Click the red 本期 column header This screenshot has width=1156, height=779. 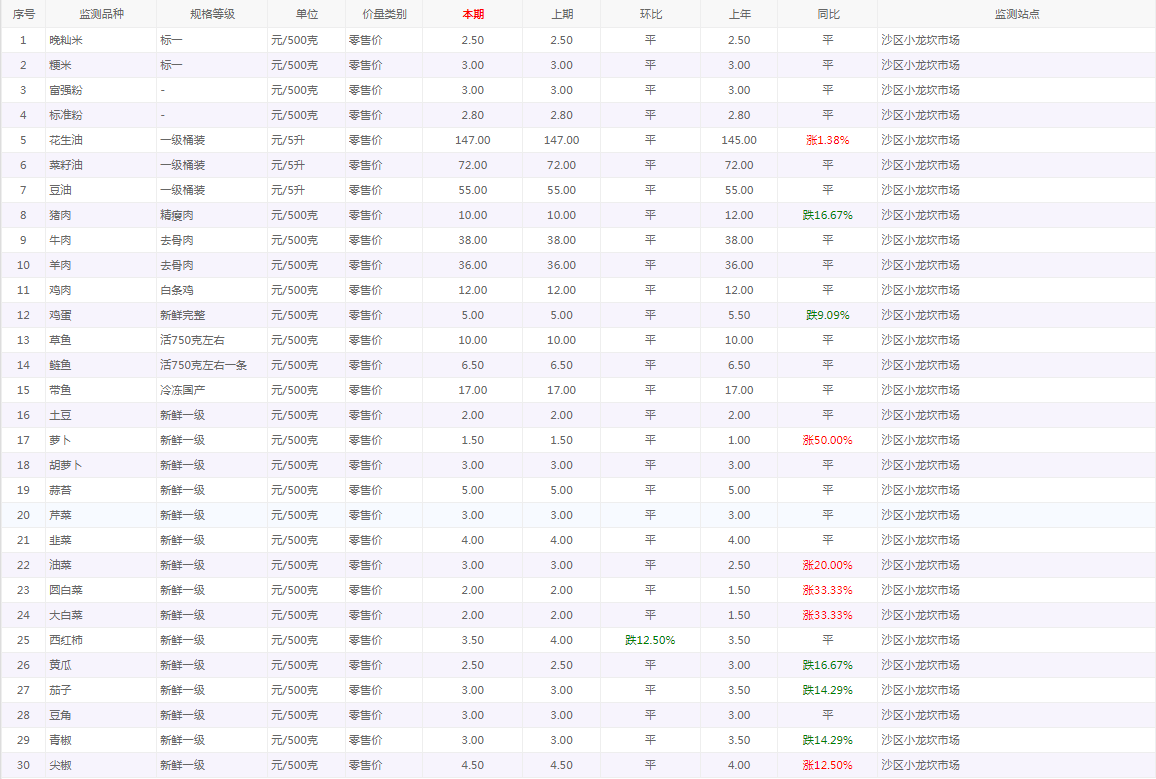point(473,14)
